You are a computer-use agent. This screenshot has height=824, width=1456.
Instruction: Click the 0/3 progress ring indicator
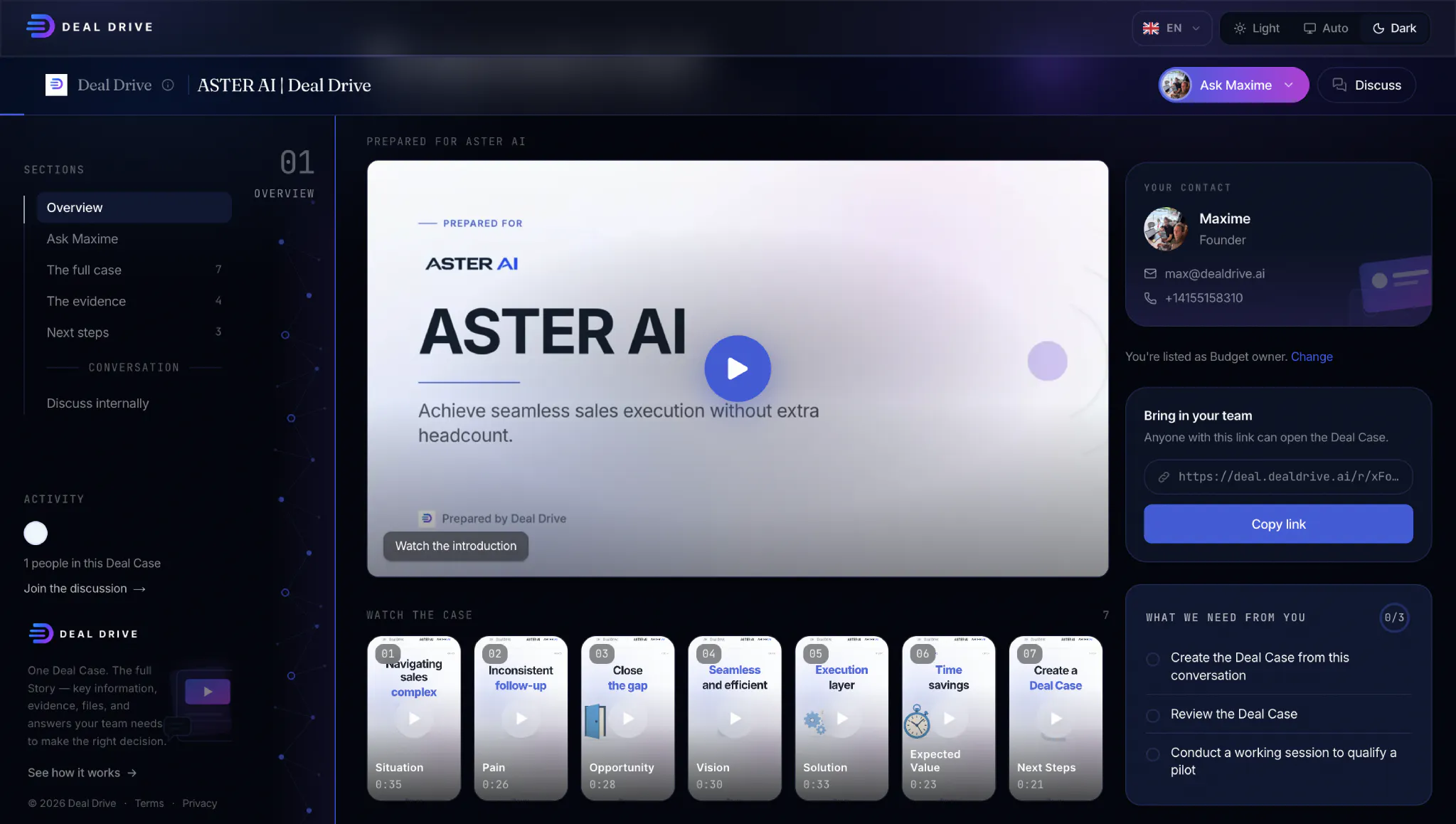(1394, 618)
